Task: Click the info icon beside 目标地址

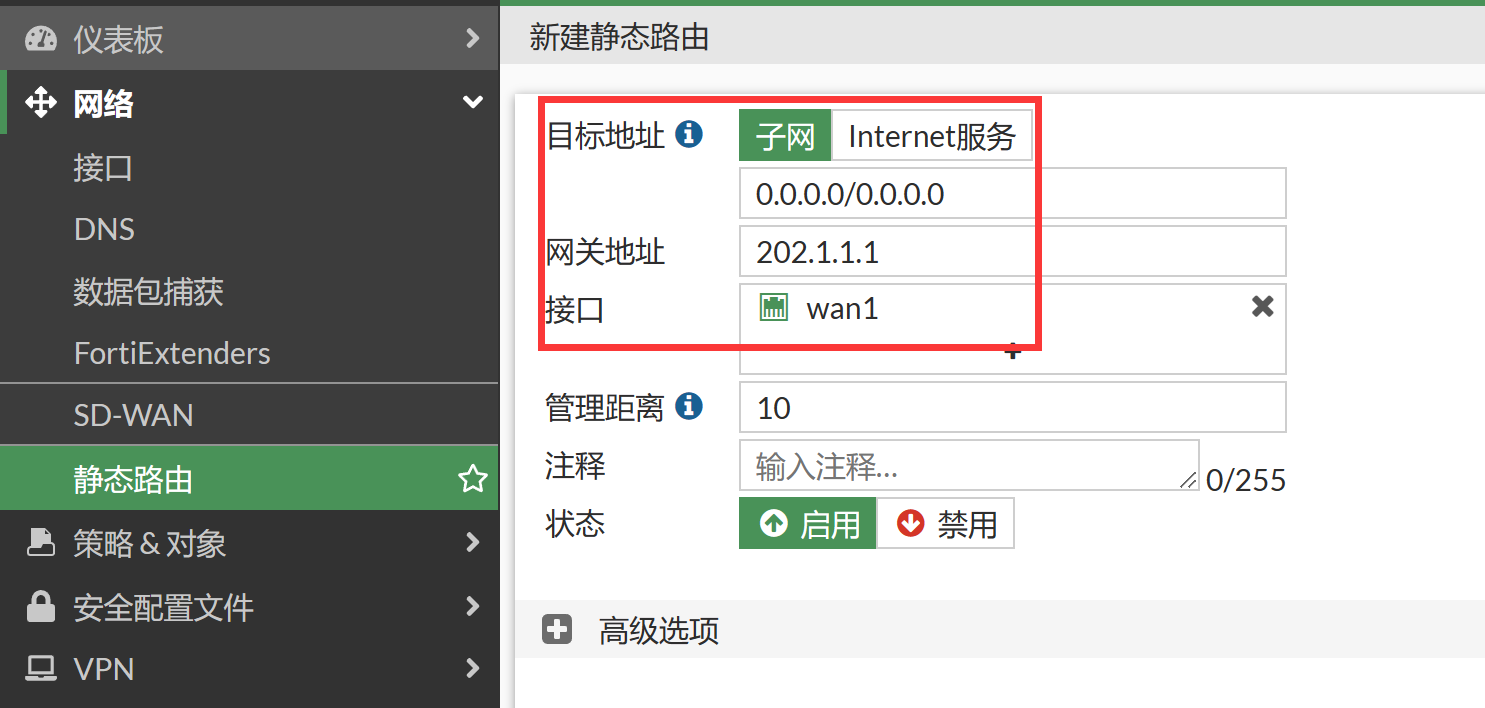Action: point(689,134)
